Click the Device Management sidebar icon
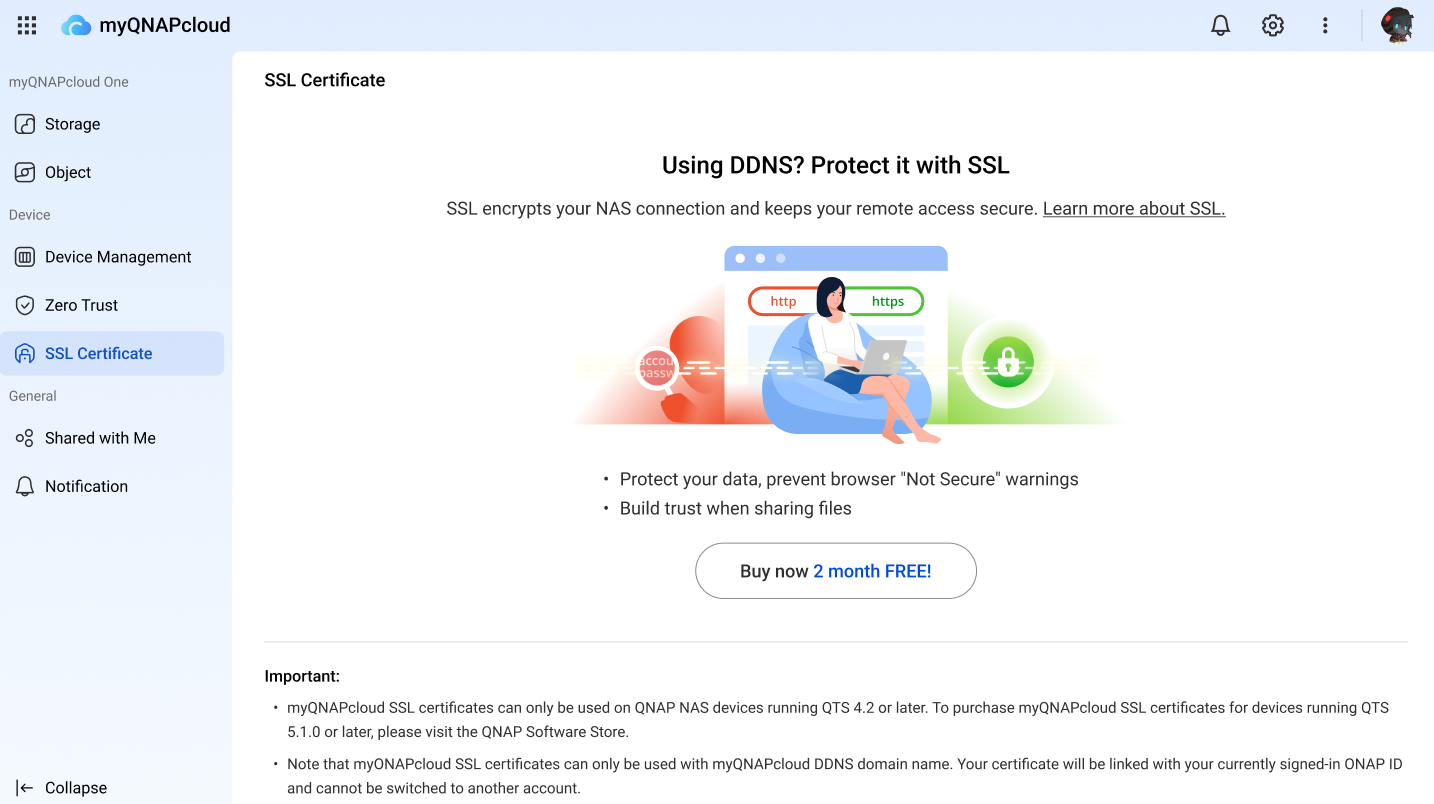 point(25,257)
